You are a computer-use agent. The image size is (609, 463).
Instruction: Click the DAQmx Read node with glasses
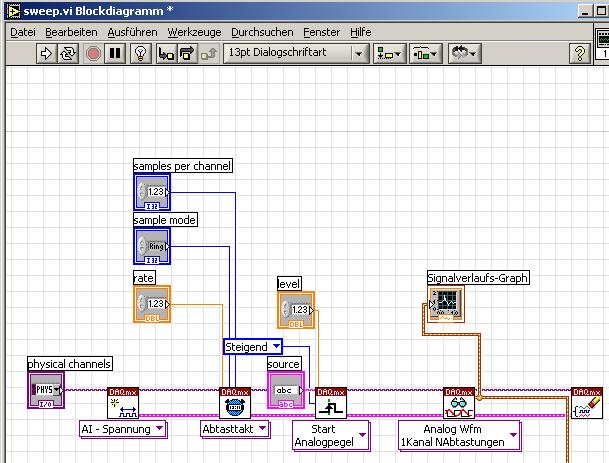(459, 403)
